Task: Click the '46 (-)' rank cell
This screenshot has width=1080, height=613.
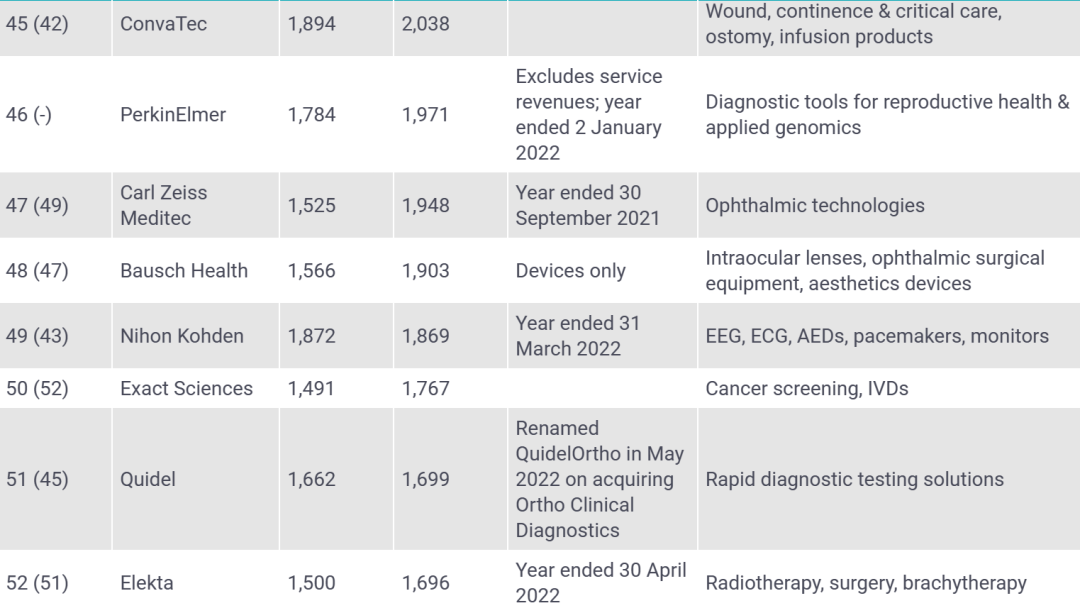Action: coord(29,114)
